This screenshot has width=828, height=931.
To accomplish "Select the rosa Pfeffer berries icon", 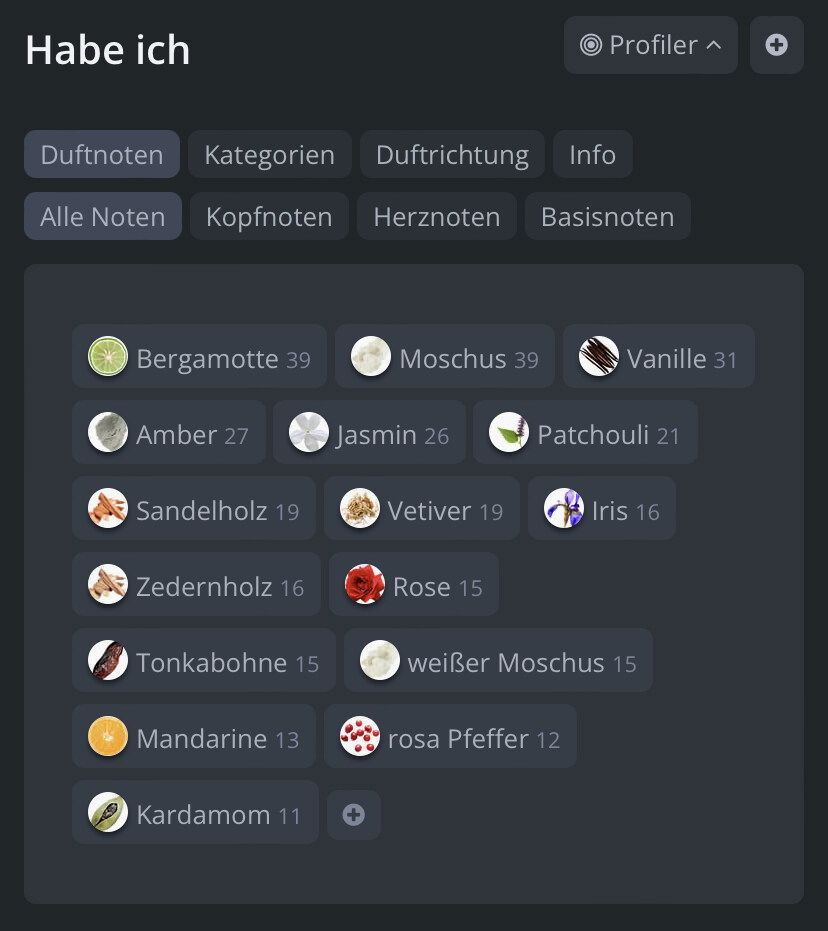I will tap(360, 736).
